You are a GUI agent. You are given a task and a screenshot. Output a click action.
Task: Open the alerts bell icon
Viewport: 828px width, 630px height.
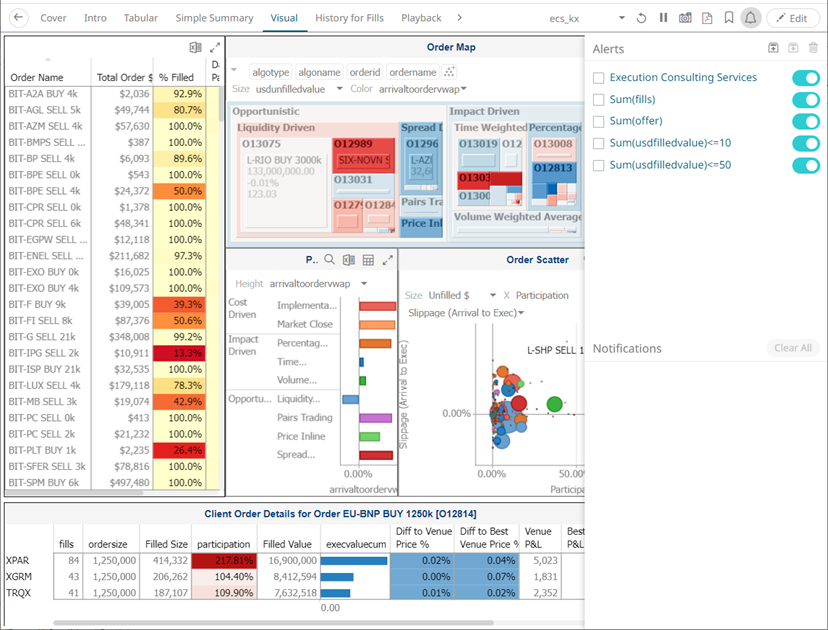point(750,18)
